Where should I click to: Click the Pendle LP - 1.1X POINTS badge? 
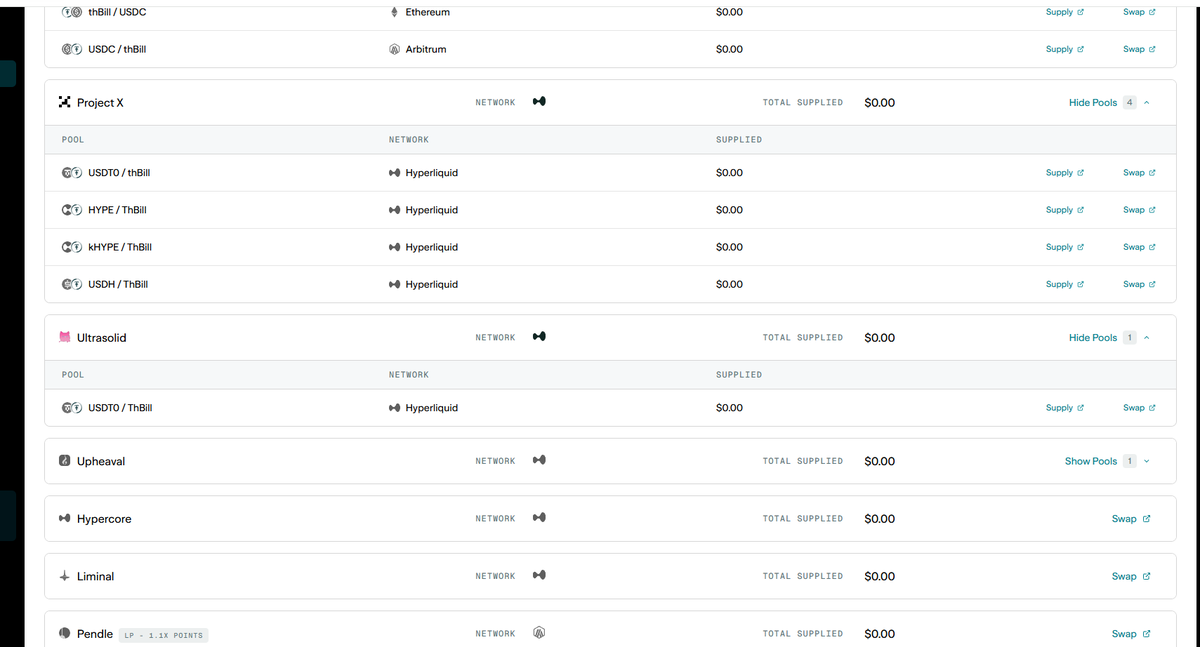click(x=163, y=635)
